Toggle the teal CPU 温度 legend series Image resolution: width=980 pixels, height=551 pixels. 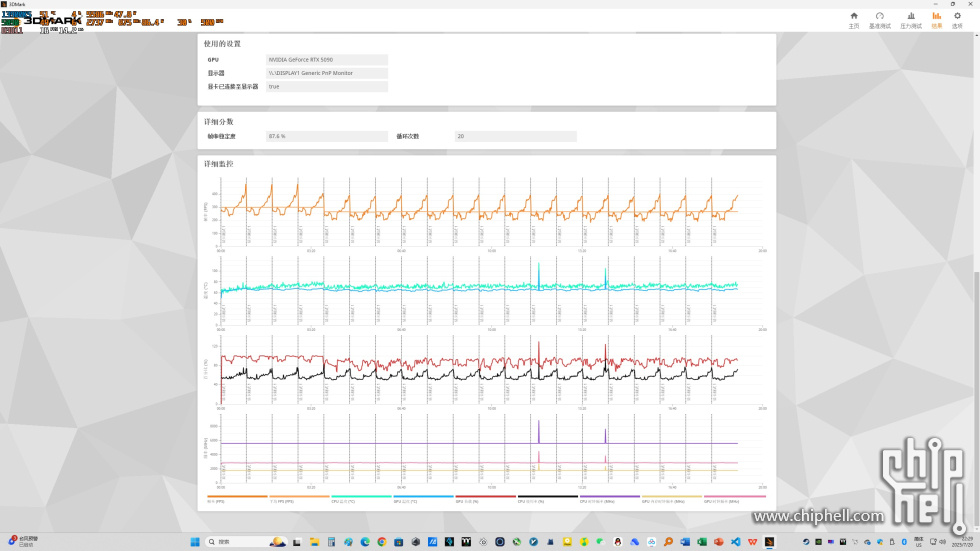tap(361, 499)
